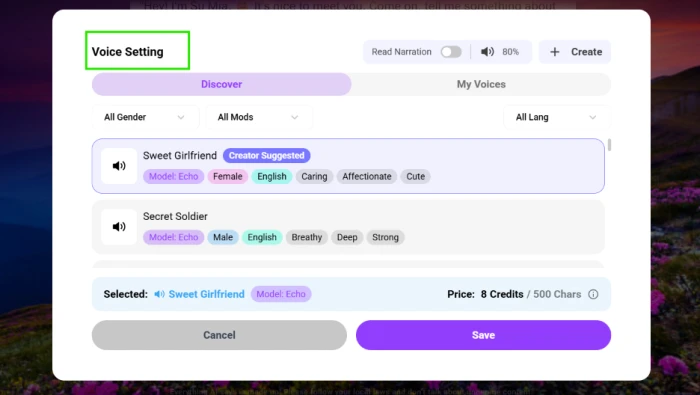700x395 pixels.
Task: Select the Secret Soldier voice row
Action: pos(348,227)
